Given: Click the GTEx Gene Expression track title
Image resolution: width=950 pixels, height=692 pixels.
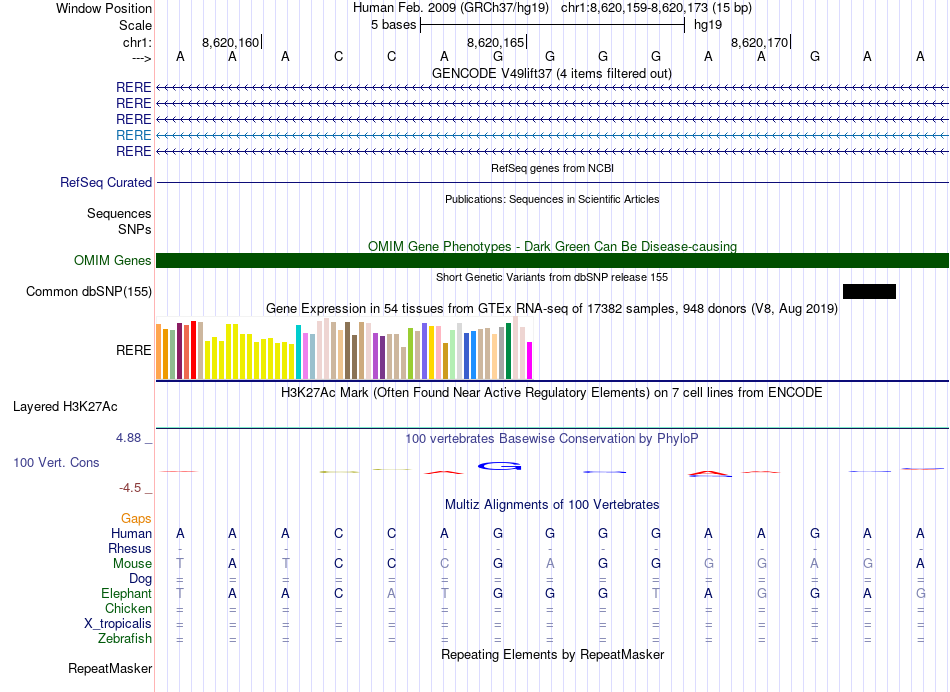Looking at the screenshot, I should coord(552,308).
